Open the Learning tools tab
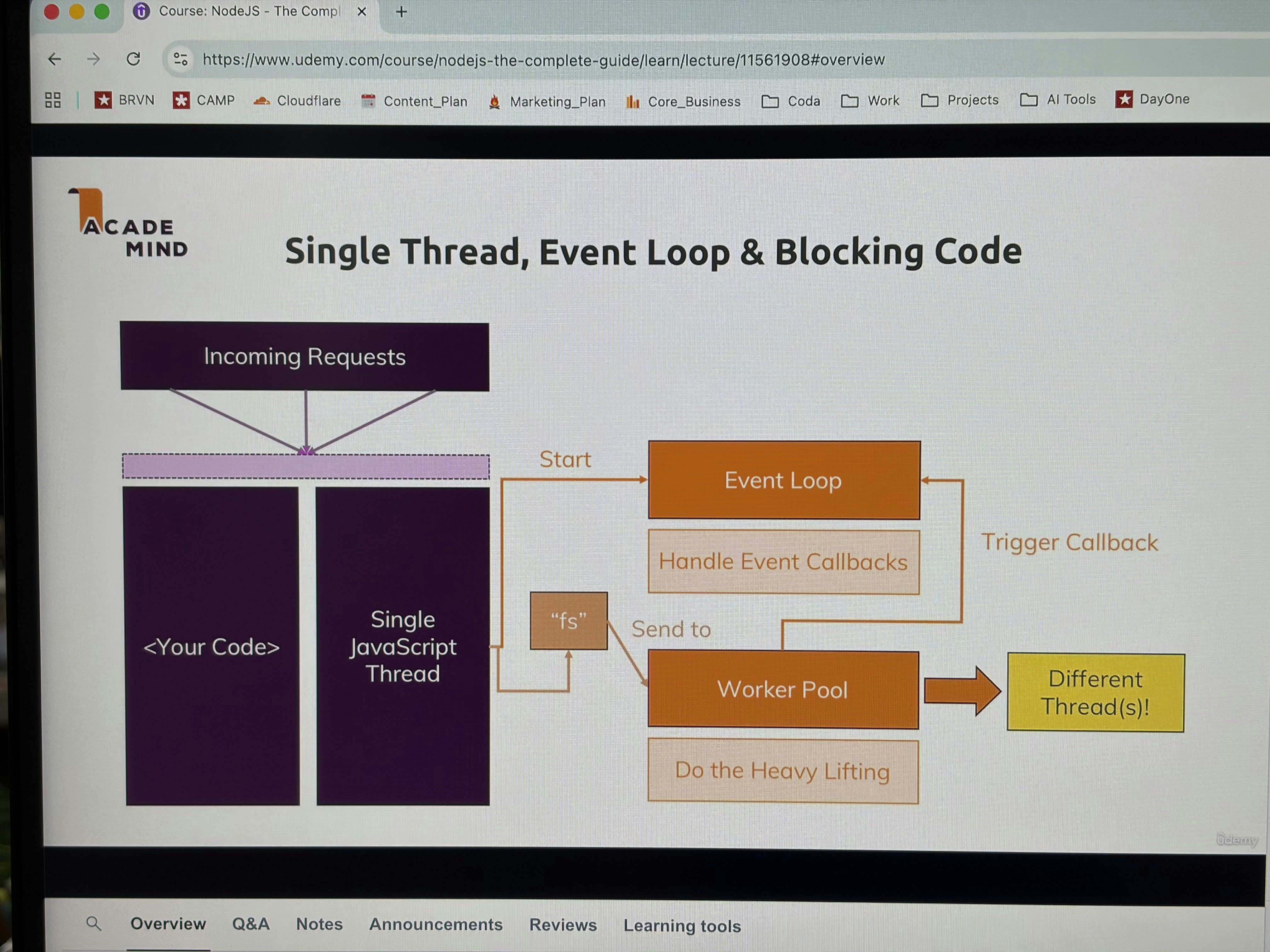 coord(682,926)
